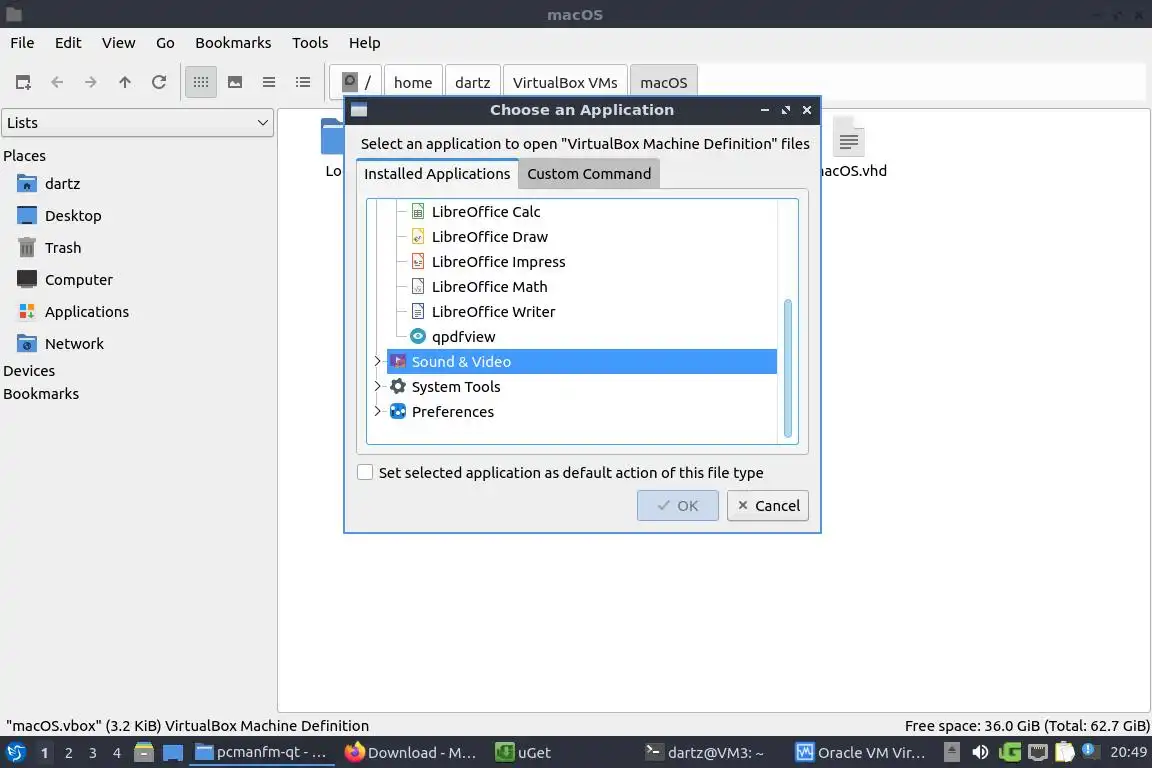Open the Lists side pane dropdown
The width and height of the screenshot is (1152, 768).
pos(137,123)
